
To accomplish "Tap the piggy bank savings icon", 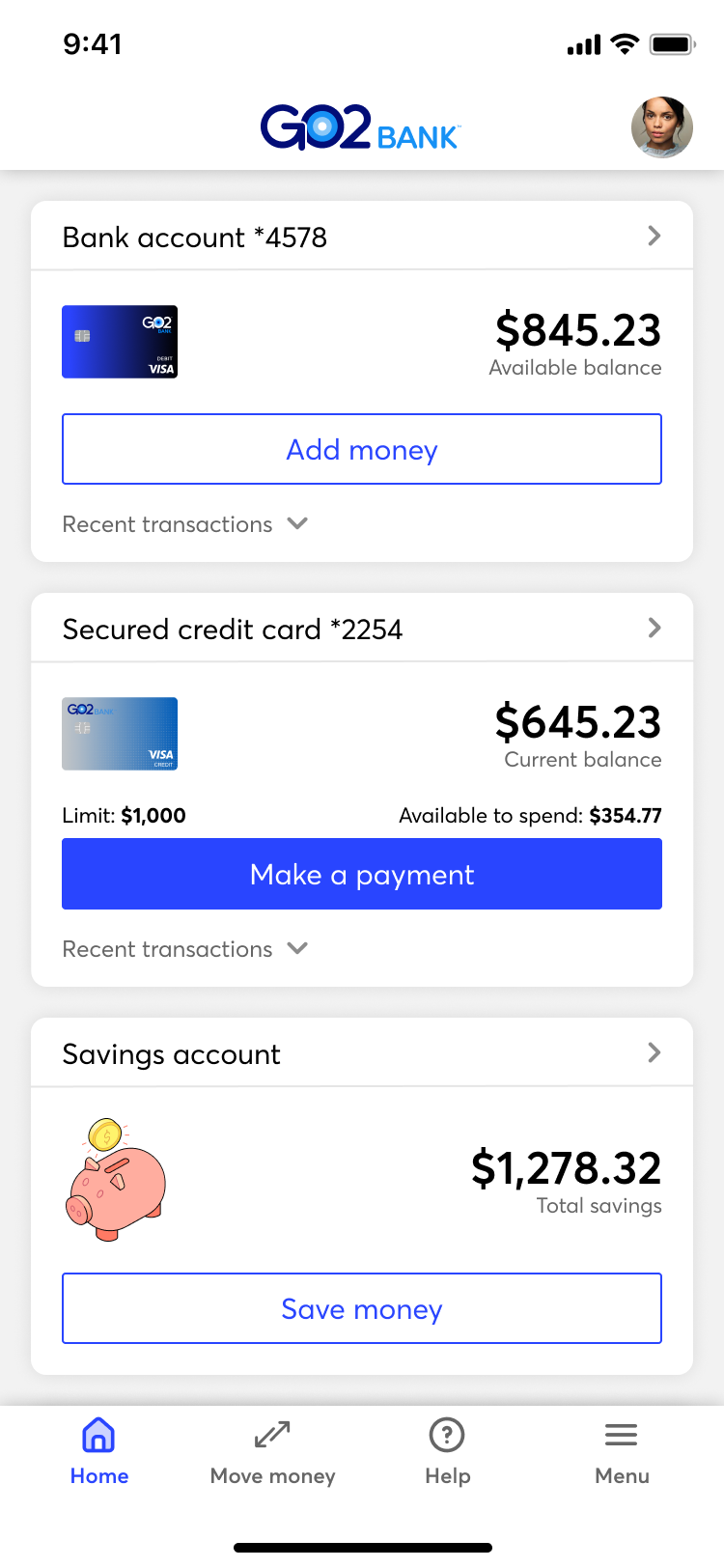I will point(116,1179).
